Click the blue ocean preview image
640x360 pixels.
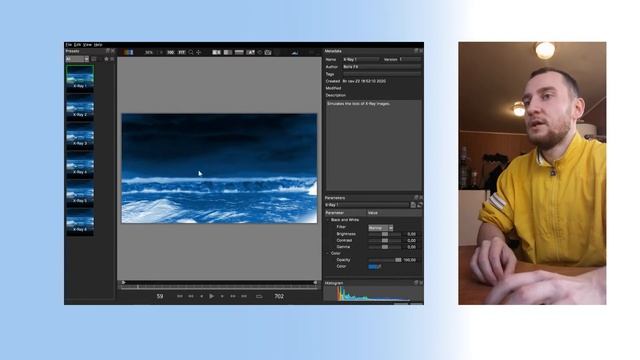[219, 168]
